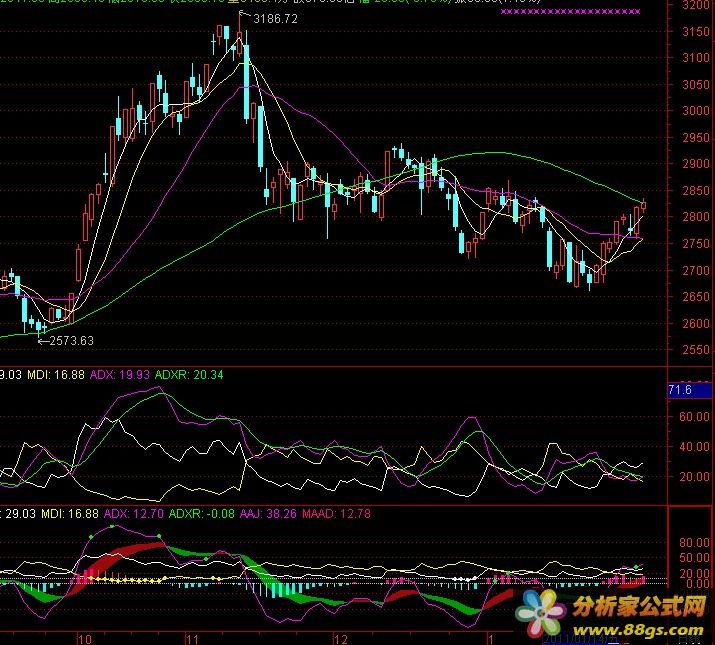Click month 10 on the time axis
Image resolution: width=715 pixels, height=645 pixels.
coord(85,639)
